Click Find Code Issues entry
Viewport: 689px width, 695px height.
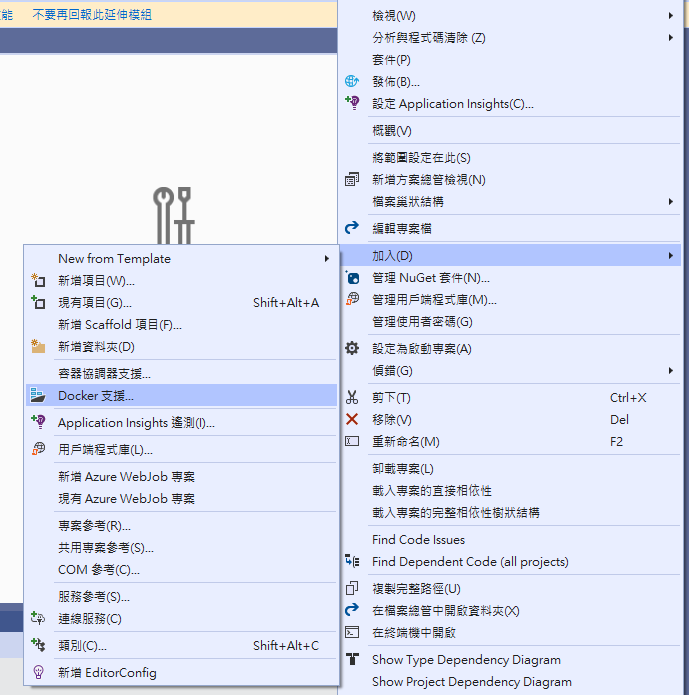click(511, 540)
